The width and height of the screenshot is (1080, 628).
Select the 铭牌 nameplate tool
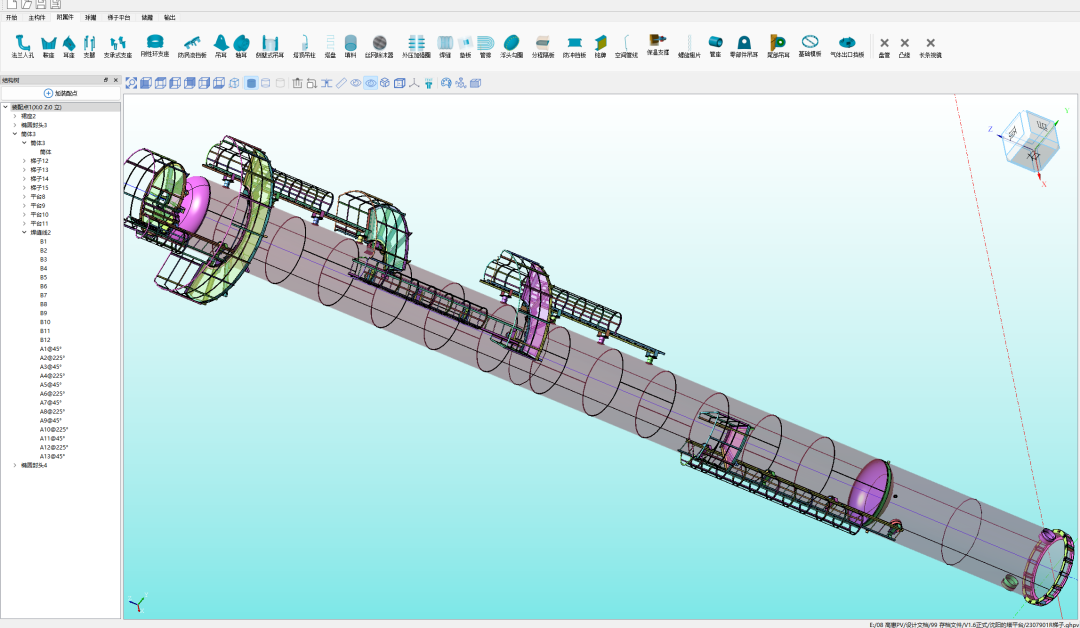tap(601, 47)
